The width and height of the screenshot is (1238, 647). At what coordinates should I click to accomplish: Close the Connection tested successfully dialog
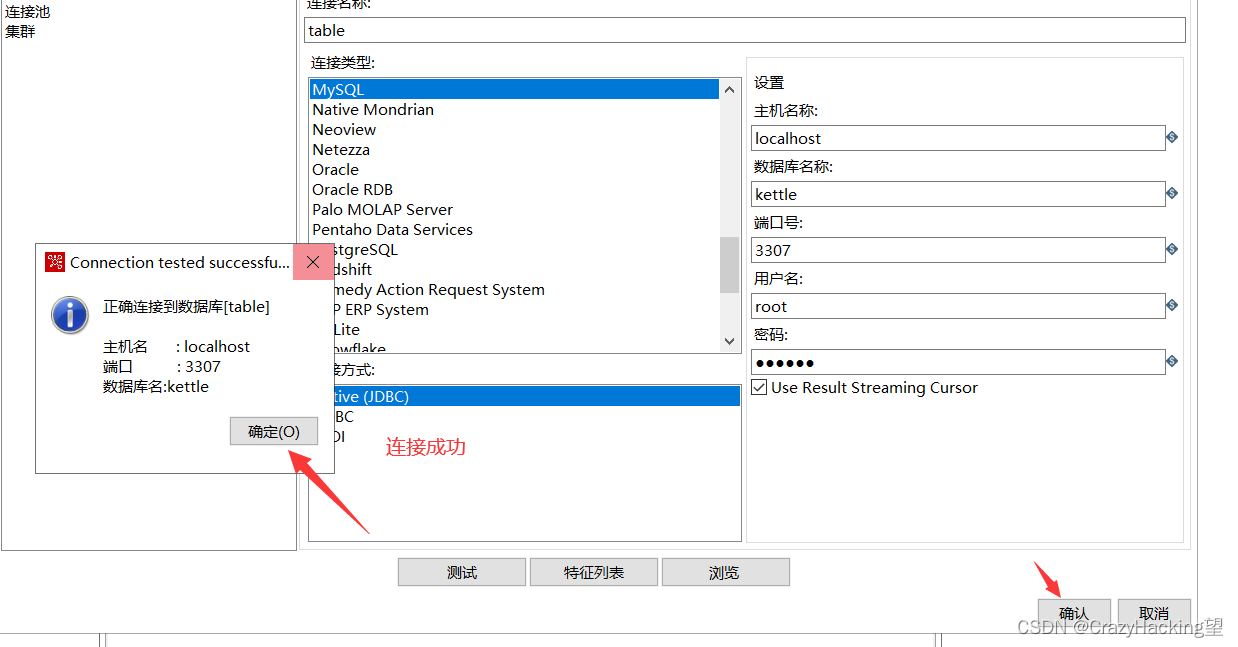(313, 262)
